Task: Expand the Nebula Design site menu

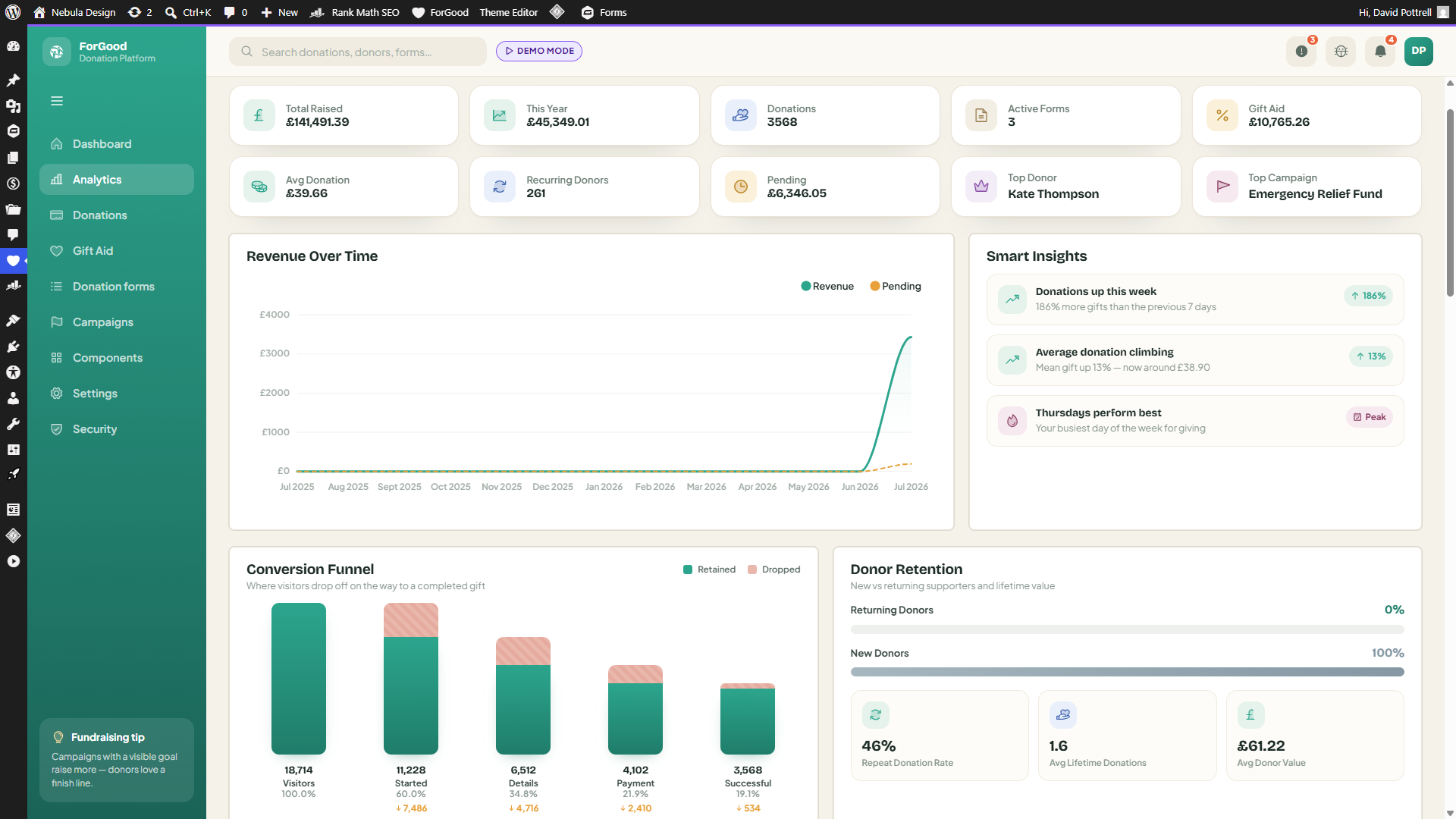Action: (x=75, y=12)
